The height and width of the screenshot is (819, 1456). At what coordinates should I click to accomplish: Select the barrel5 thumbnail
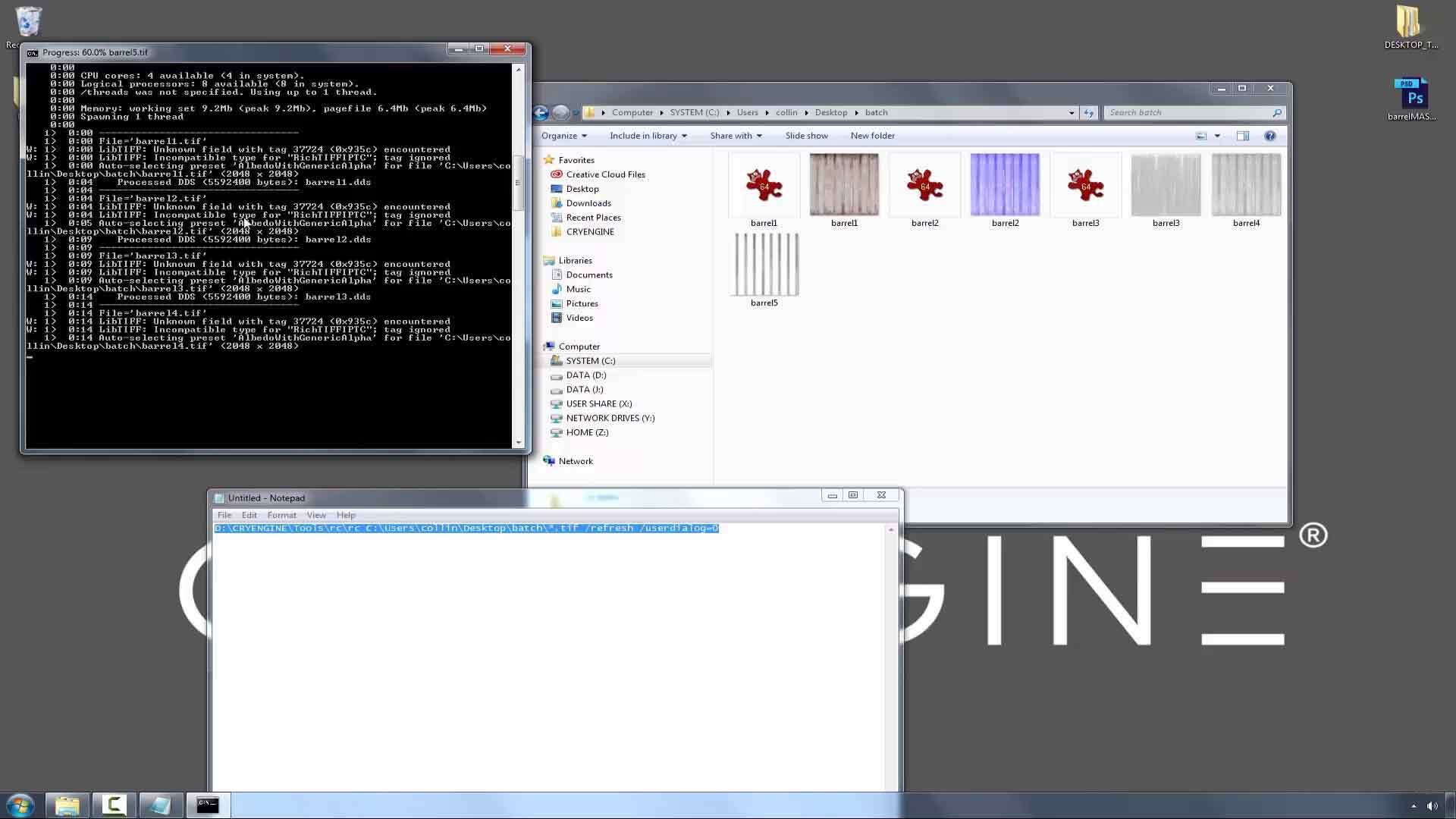(765, 265)
